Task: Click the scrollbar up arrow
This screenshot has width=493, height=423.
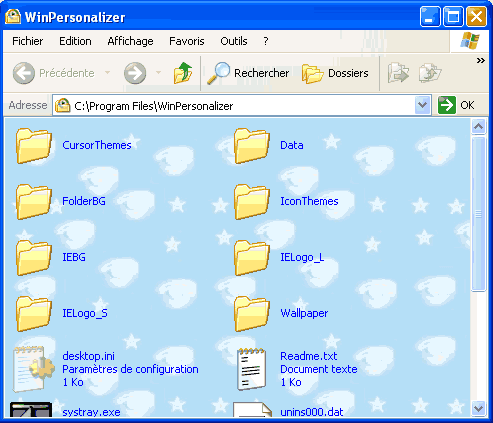Action: 478,127
